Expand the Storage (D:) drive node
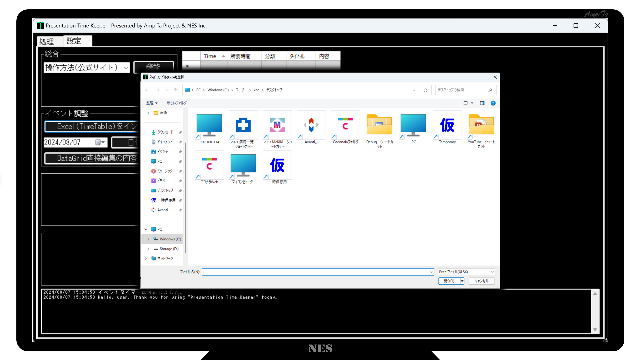 click(x=148, y=249)
